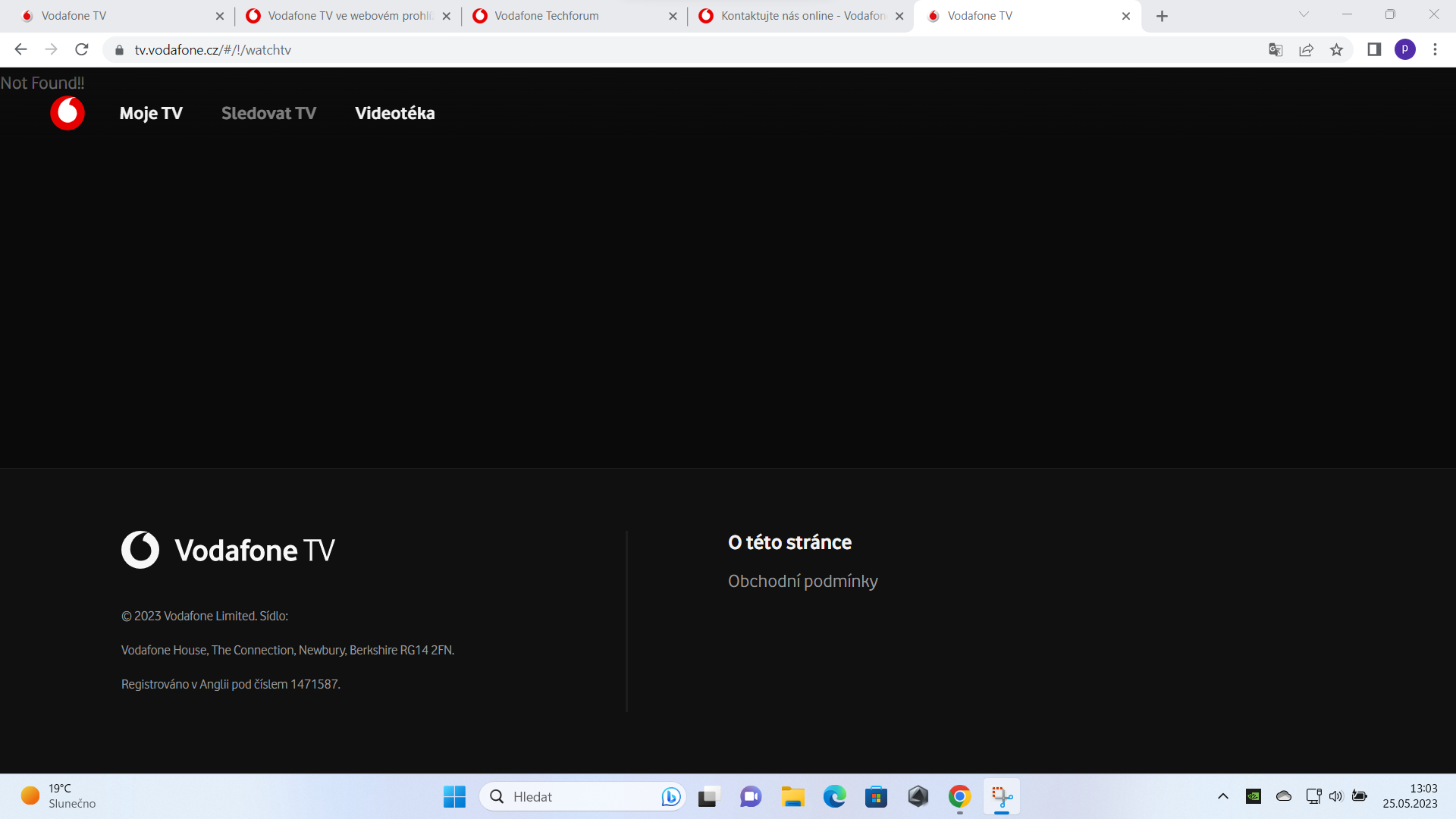The width and height of the screenshot is (1456, 819).
Task: Open network settings from tray
Action: pos(1313,796)
